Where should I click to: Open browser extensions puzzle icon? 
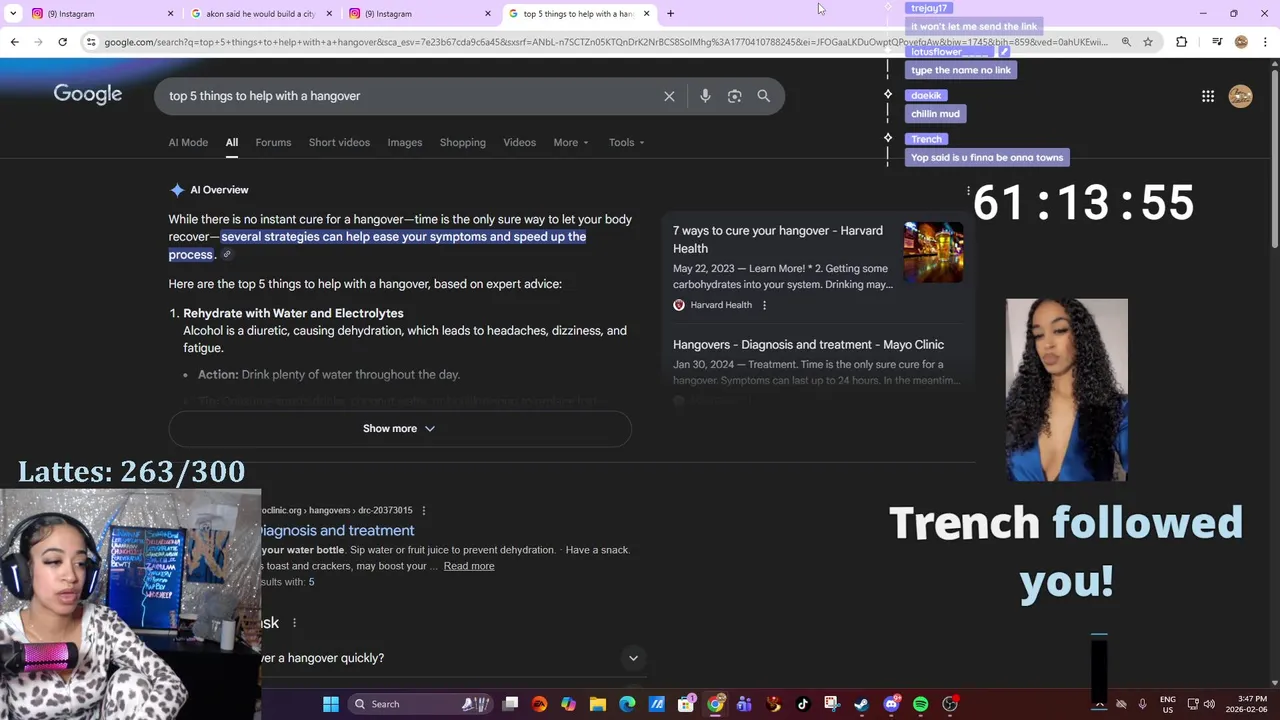click(x=1182, y=42)
